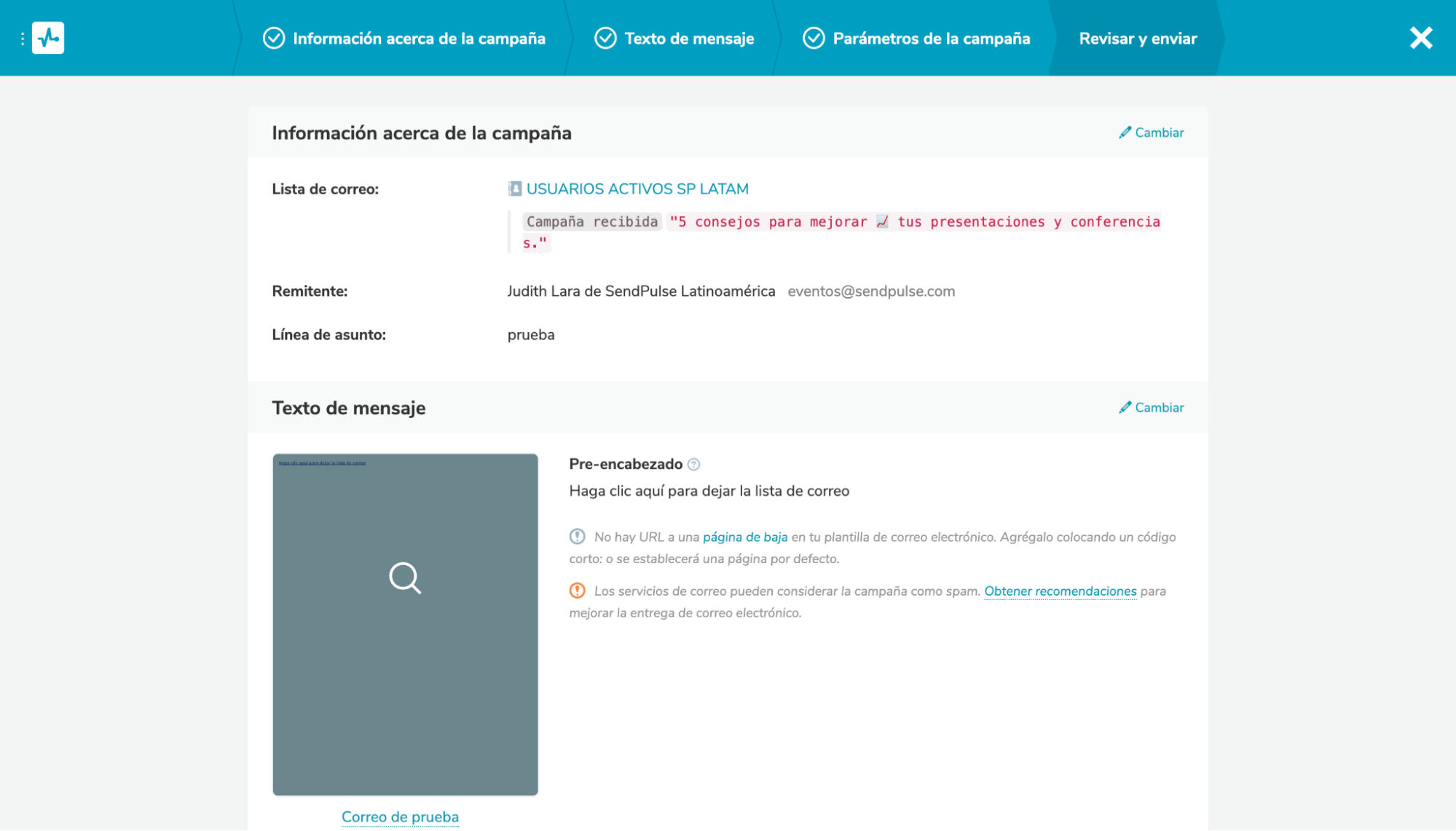Go to Información acerca de la campaña step

pyautogui.click(x=418, y=39)
